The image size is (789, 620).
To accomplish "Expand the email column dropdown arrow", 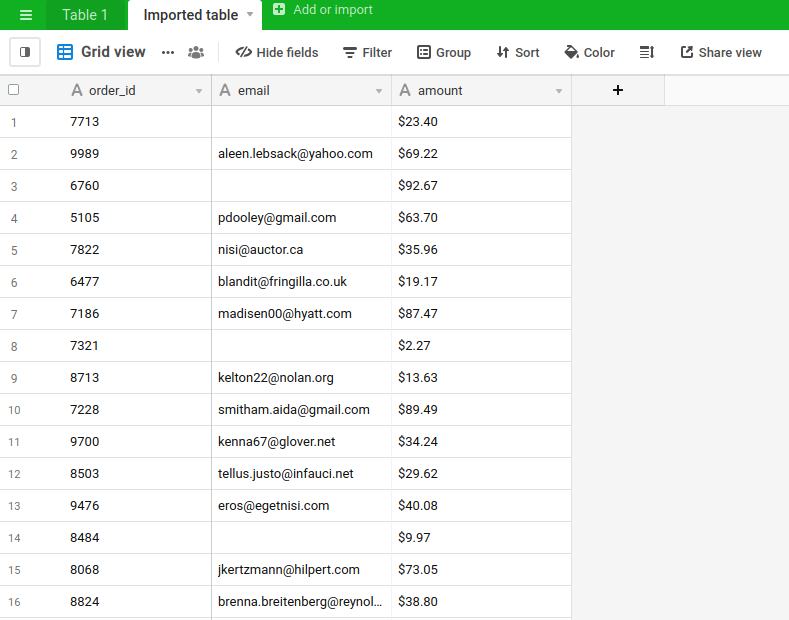I will pyautogui.click(x=379, y=91).
